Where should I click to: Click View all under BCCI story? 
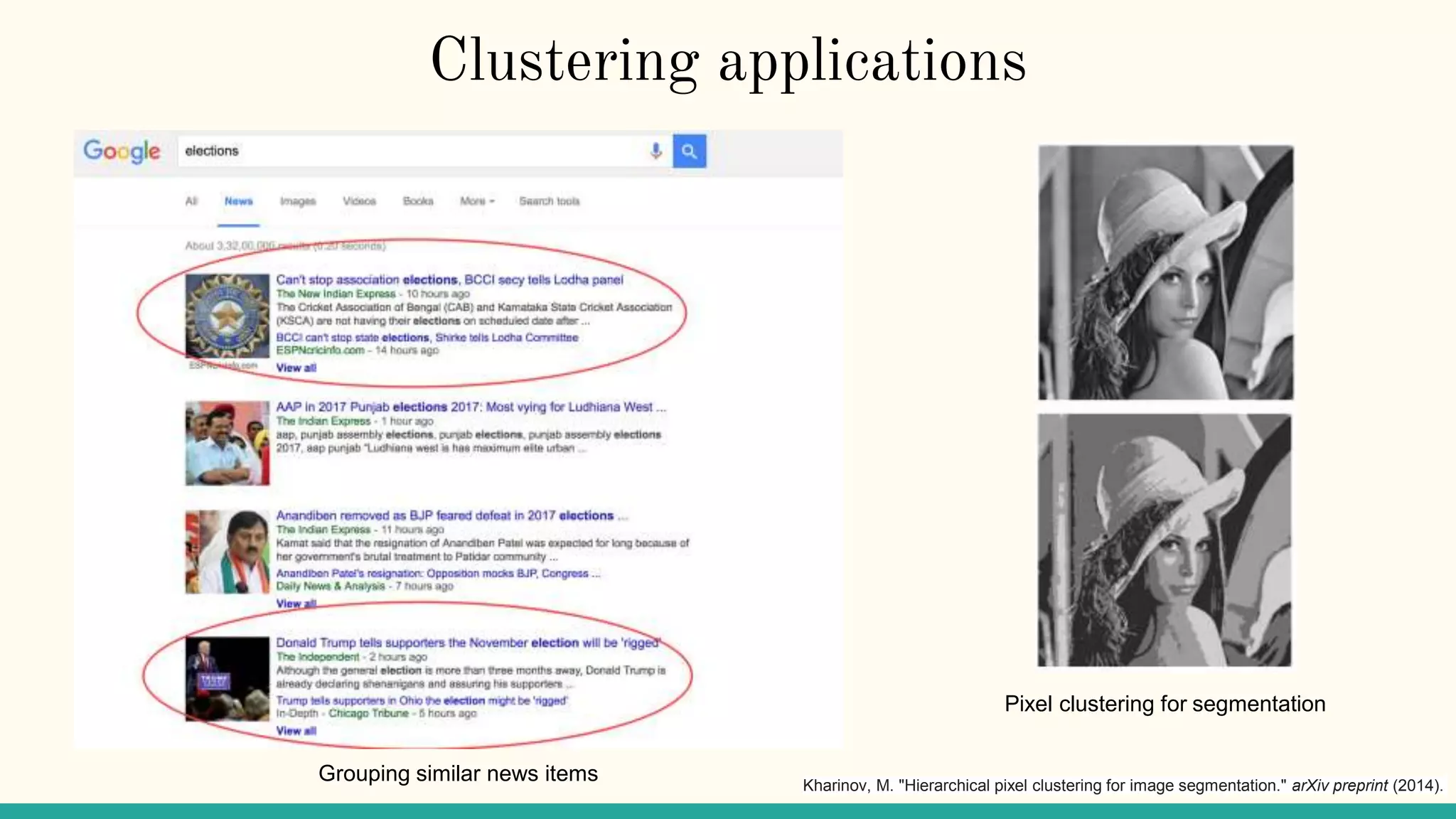[296, 368]
